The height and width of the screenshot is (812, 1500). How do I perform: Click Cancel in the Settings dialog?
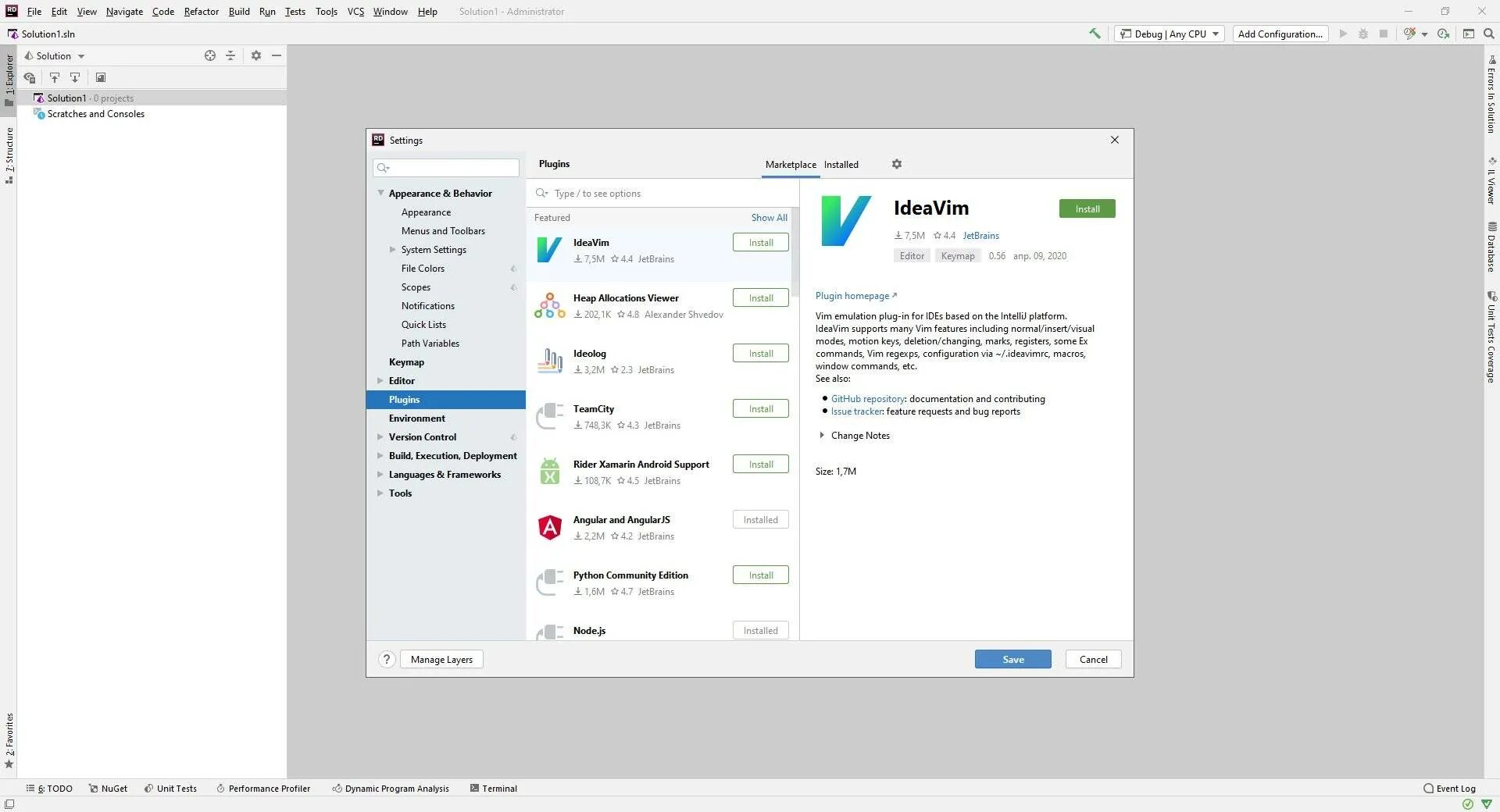pyautogui.click(x=1093, y=659)
